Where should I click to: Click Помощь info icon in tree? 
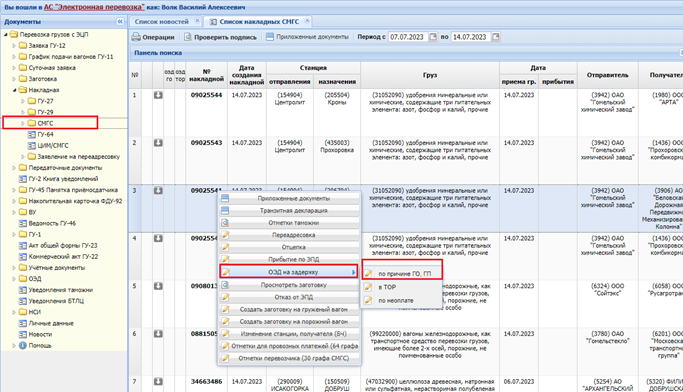coord(23,345)
